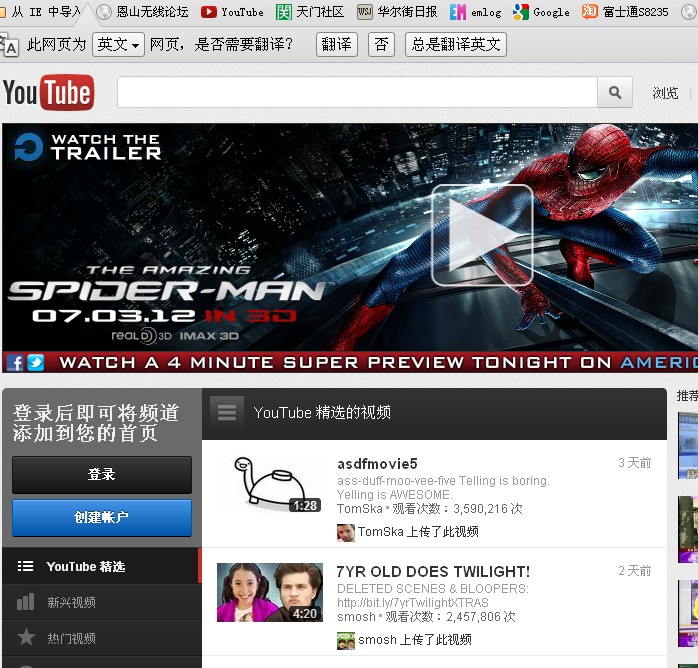Select 热门视频 in the sidebar
This screenshot has height=668, width=698.
pos(102,638)
